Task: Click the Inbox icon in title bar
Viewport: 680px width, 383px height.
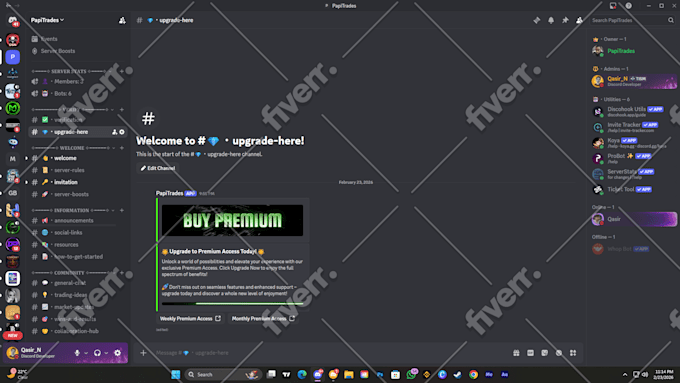Action: (613, 6)
